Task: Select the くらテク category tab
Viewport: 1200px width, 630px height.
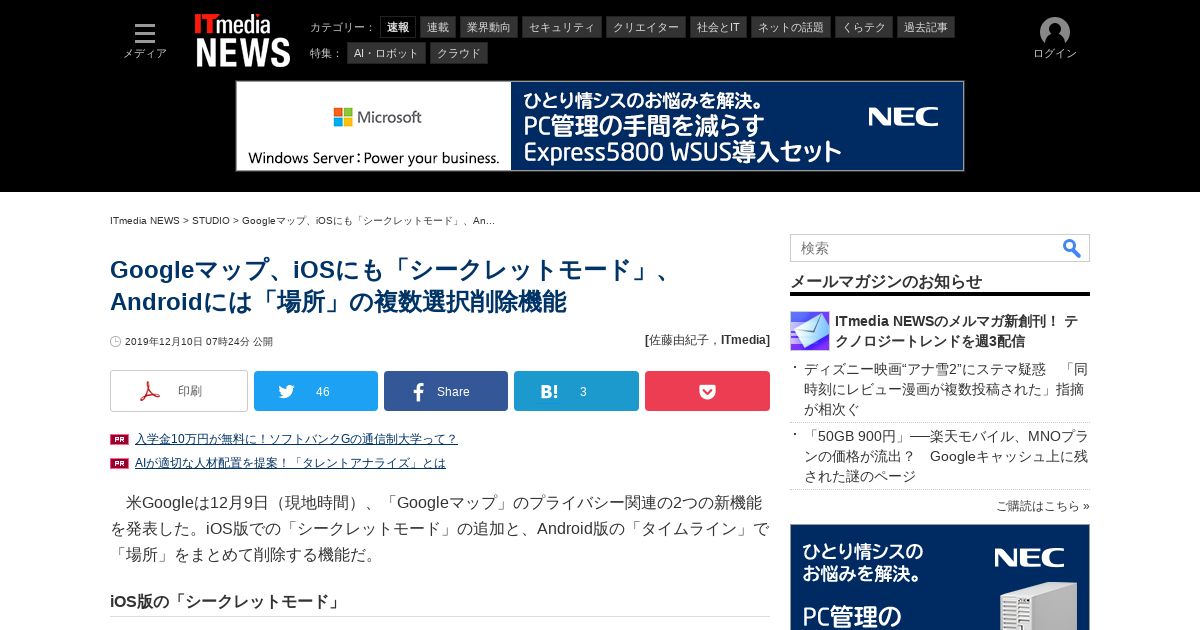Action: [864, 27]
